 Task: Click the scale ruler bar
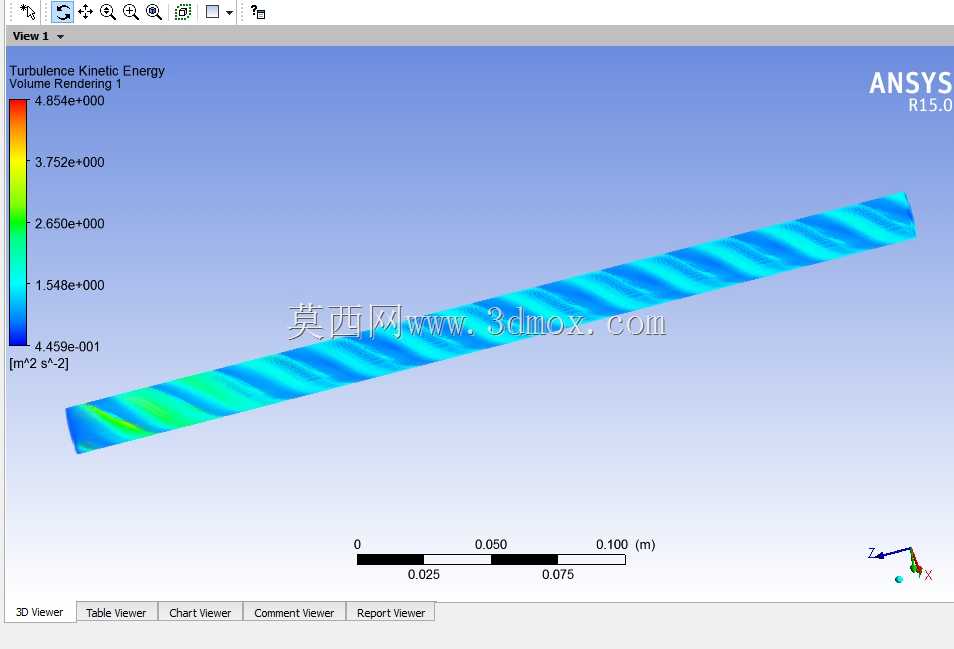491,559
